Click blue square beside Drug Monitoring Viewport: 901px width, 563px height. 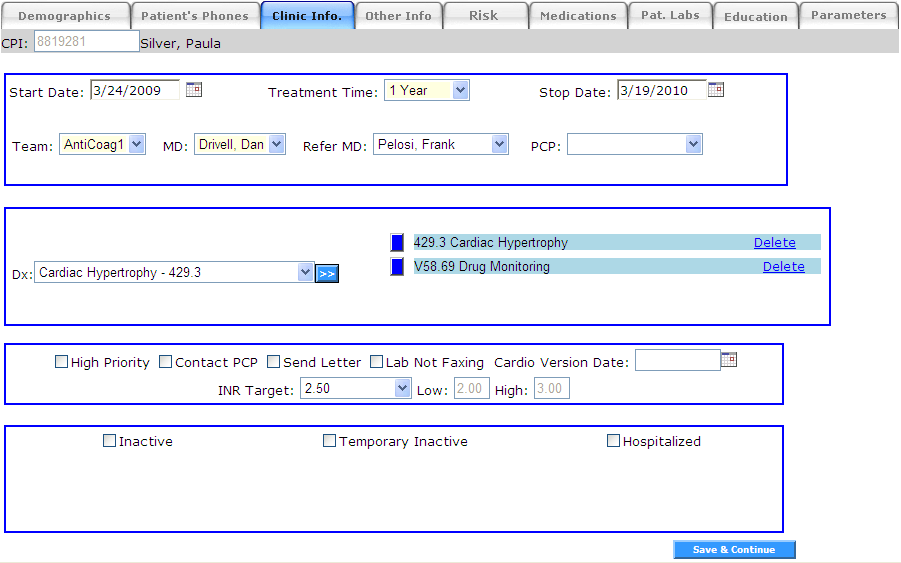pos(397,267)
